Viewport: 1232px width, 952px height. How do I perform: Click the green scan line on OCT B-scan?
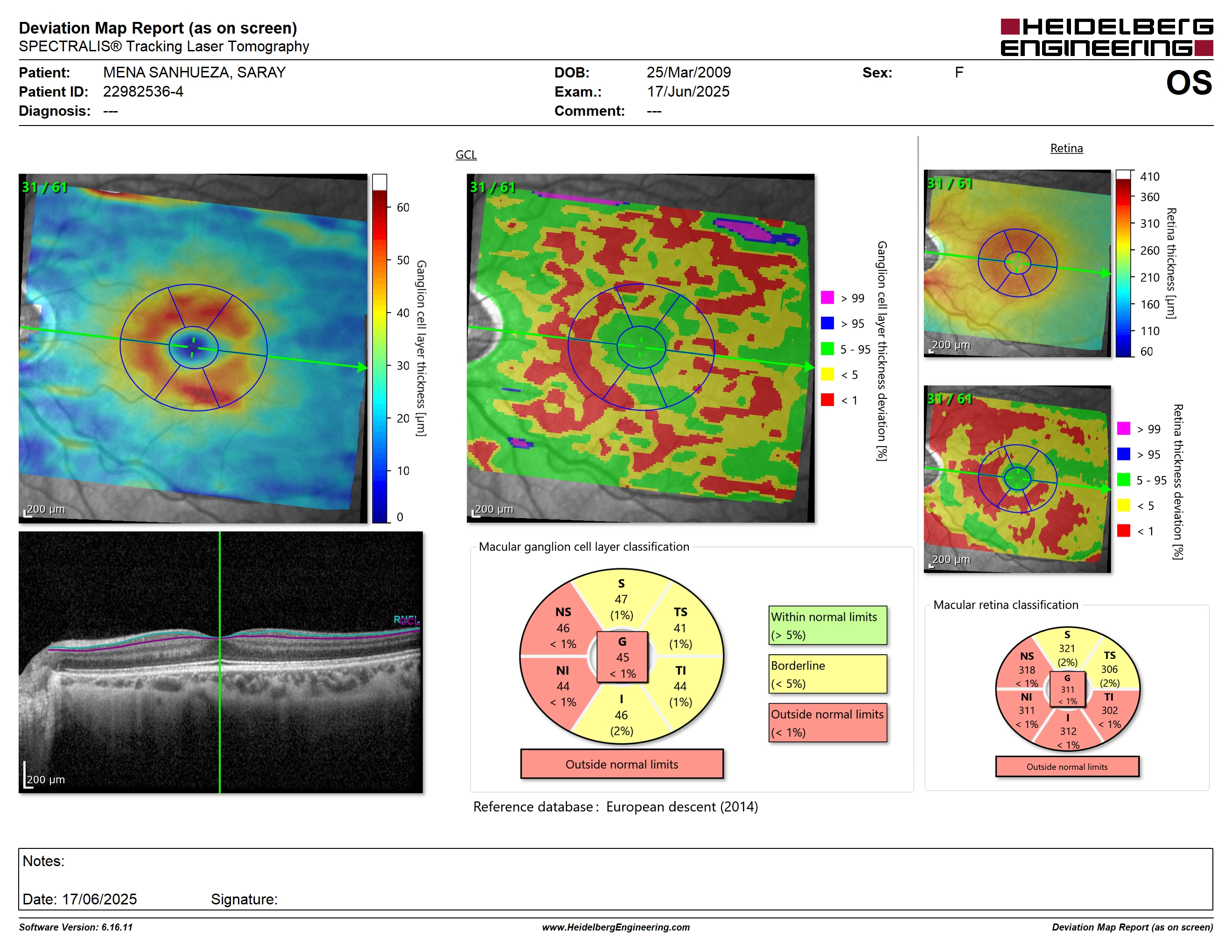219,662
